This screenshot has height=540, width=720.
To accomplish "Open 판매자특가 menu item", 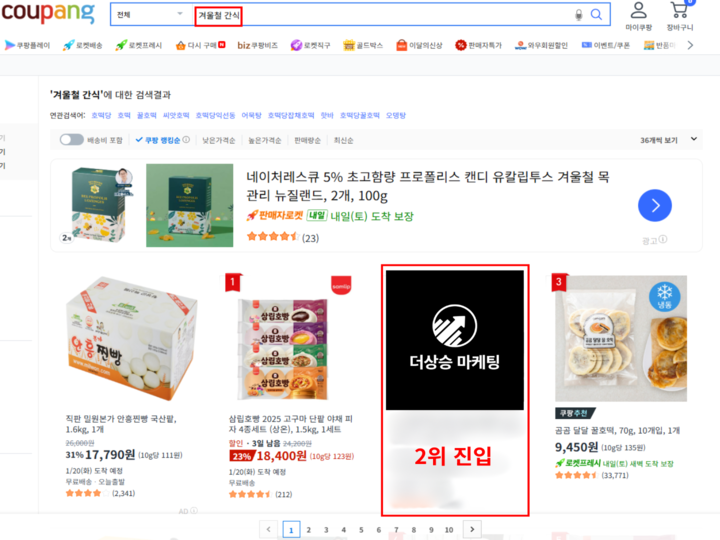I will click(478, 45).
